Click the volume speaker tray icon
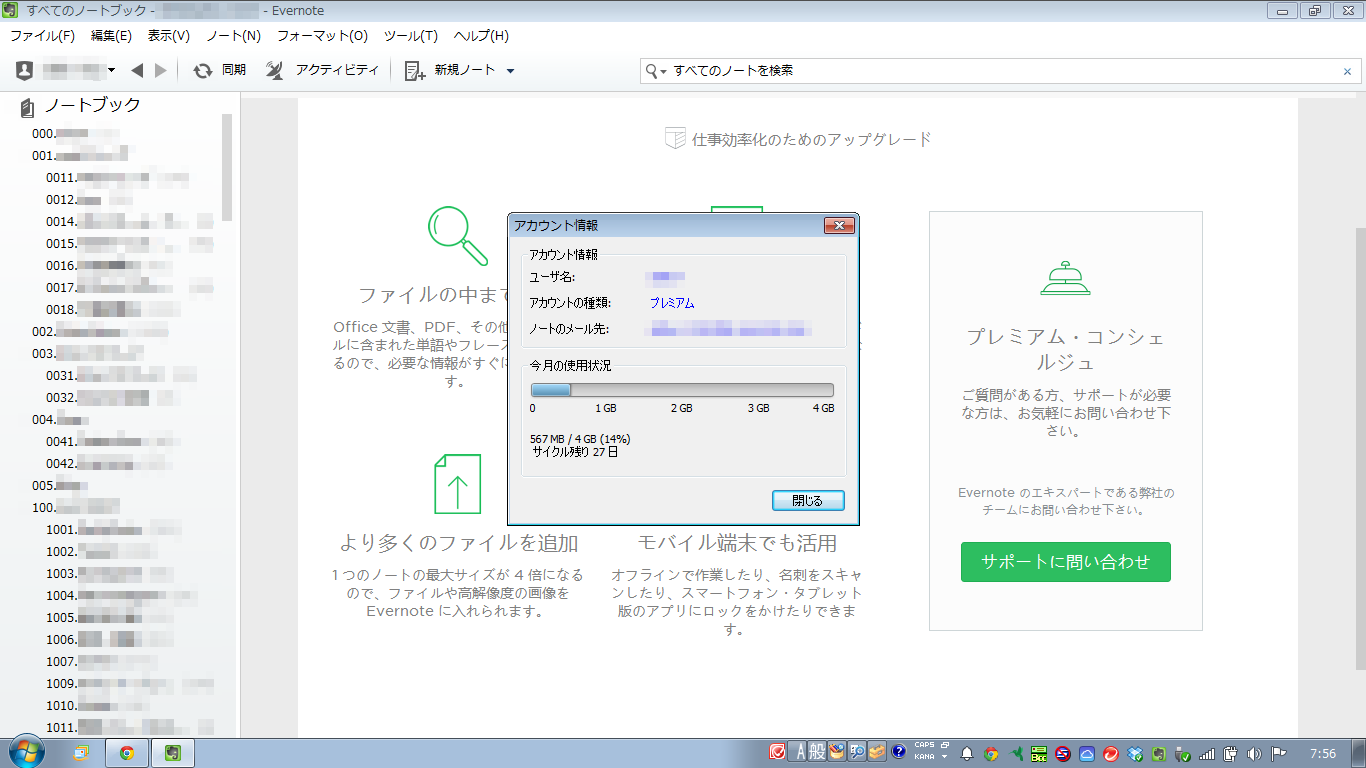This screenshot has width=1366, height=768. point(1254,754)
